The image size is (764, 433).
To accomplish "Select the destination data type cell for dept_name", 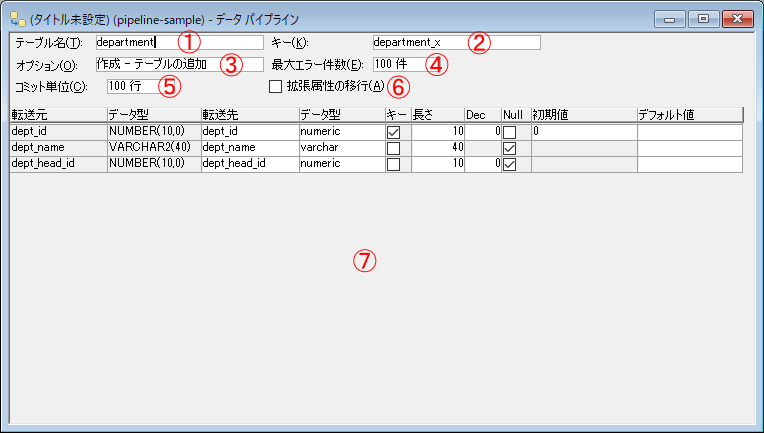I will click(341, 148).
